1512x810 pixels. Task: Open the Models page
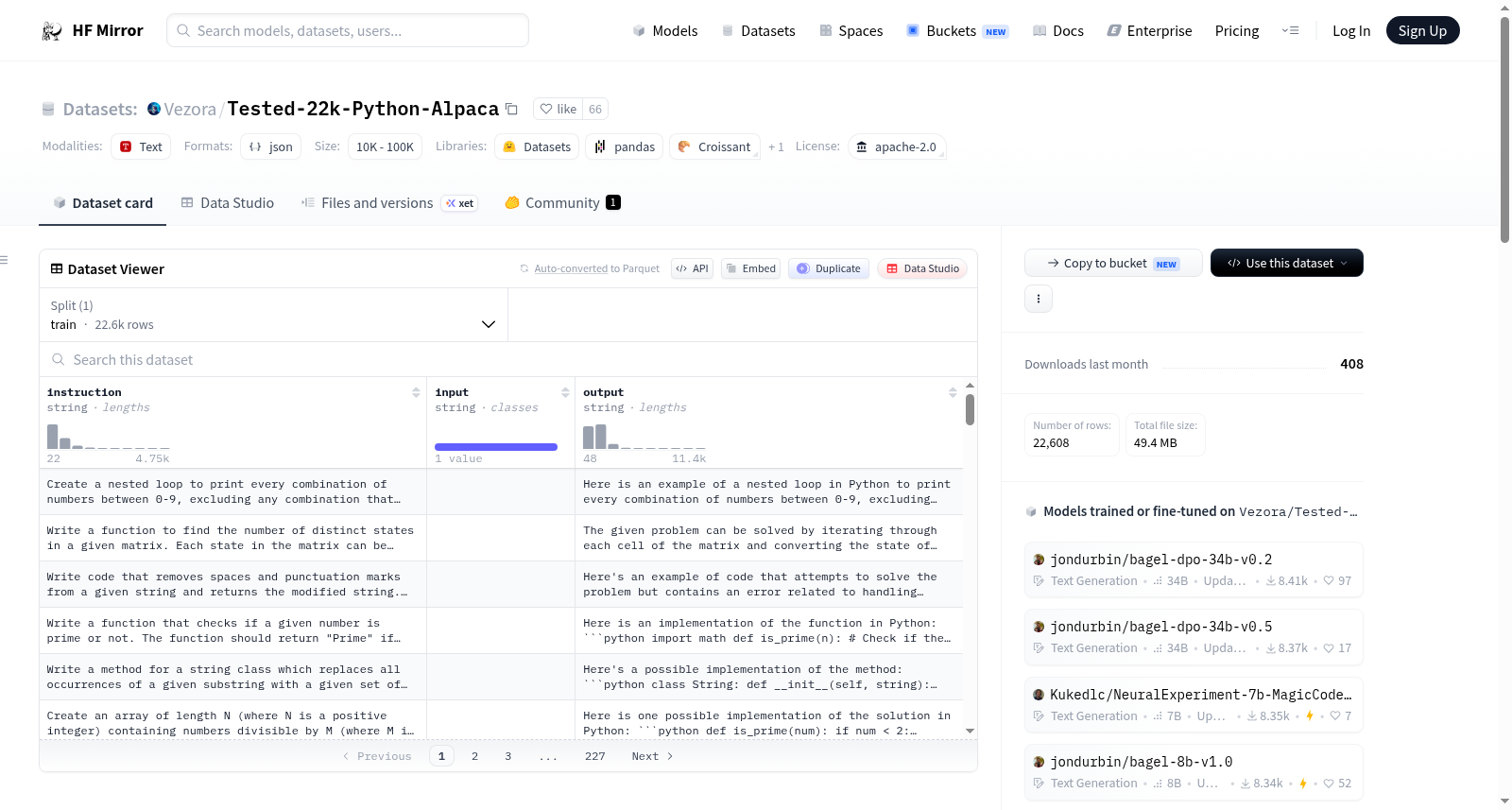tap(665, 31)
